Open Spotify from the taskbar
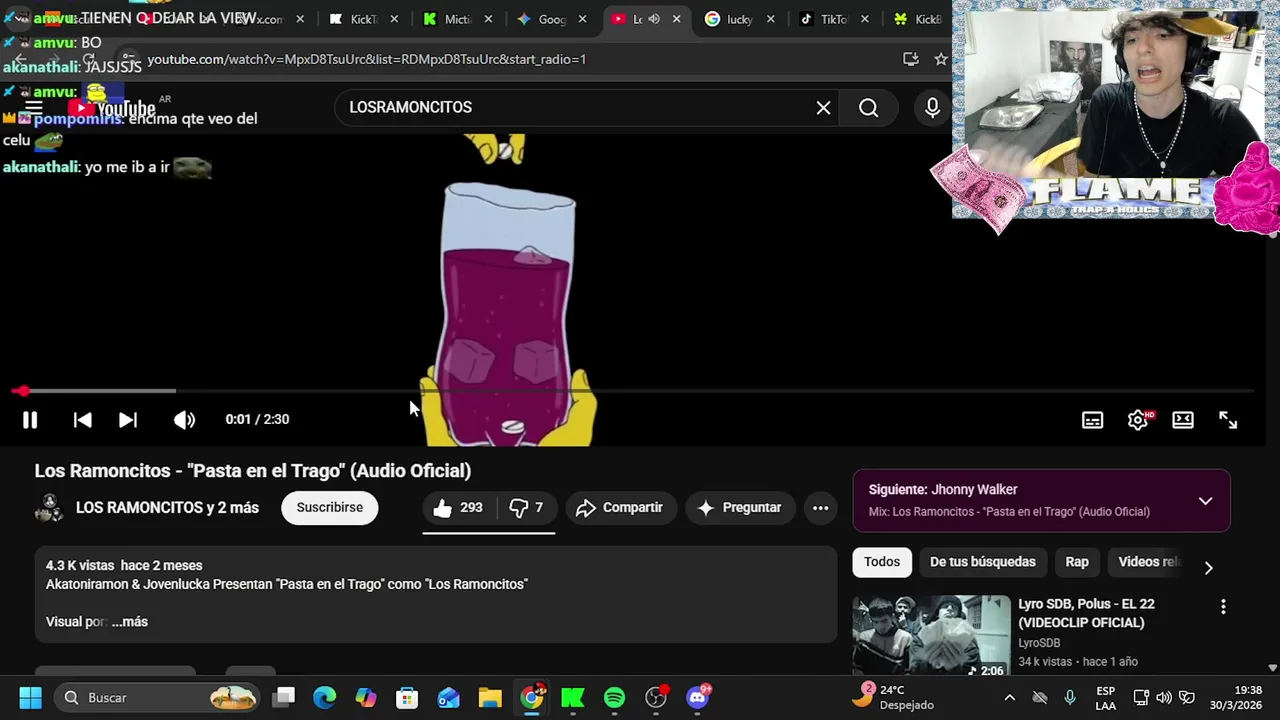 tap(614, 698)
